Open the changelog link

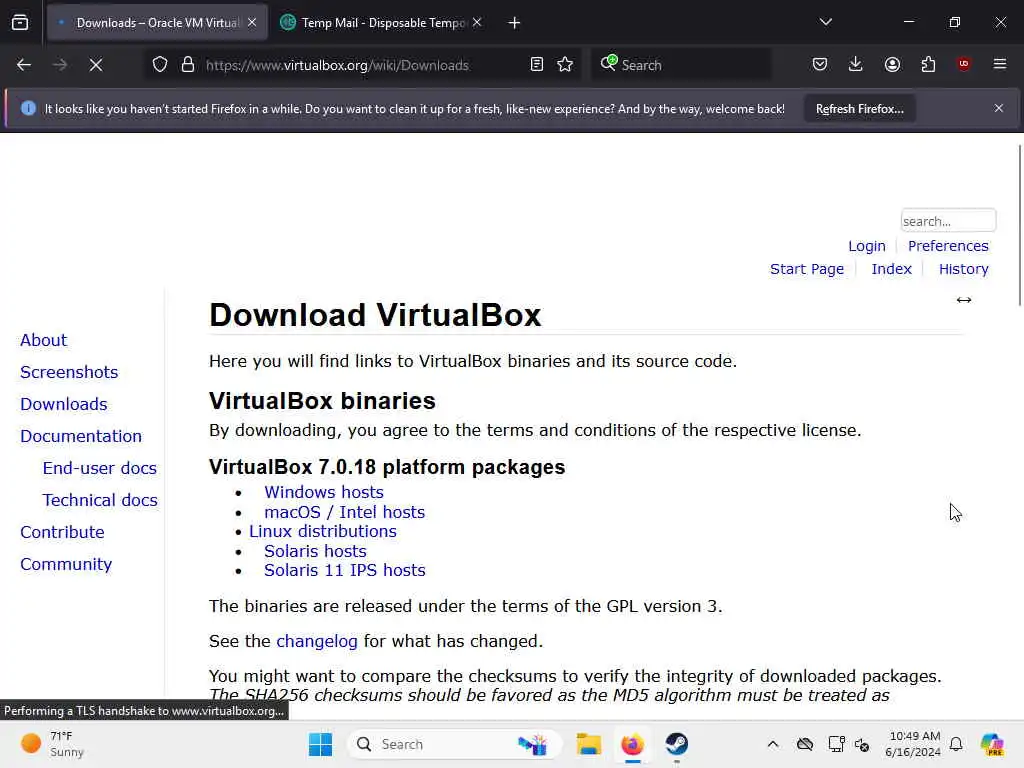[x=317, y=641]
